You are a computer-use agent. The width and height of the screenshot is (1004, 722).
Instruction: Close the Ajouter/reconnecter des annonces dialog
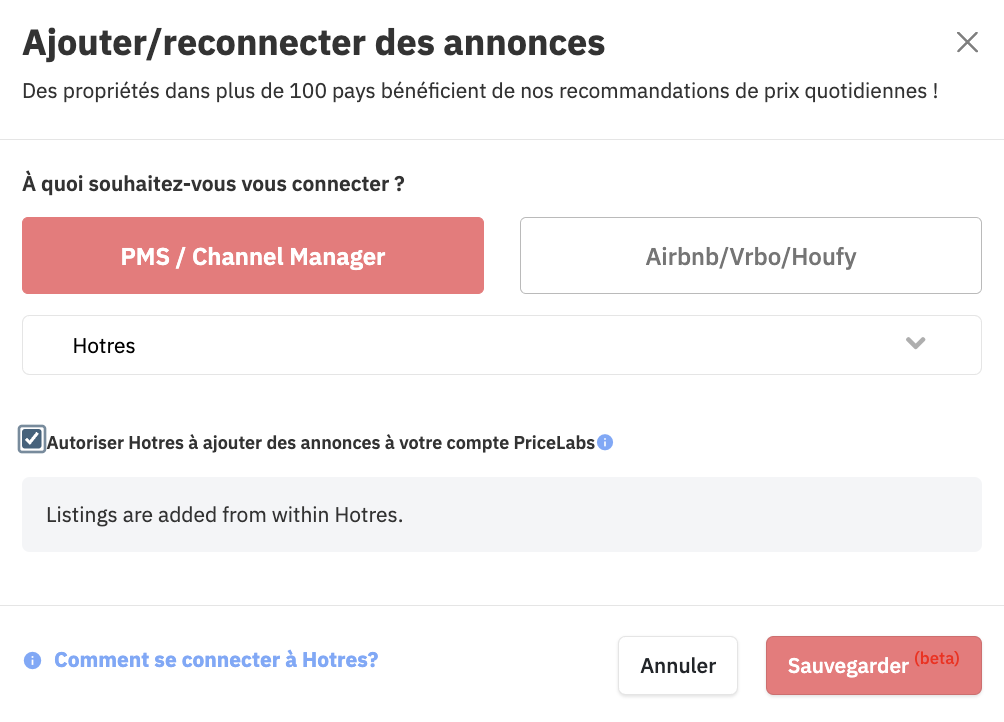tap(967, 42)
